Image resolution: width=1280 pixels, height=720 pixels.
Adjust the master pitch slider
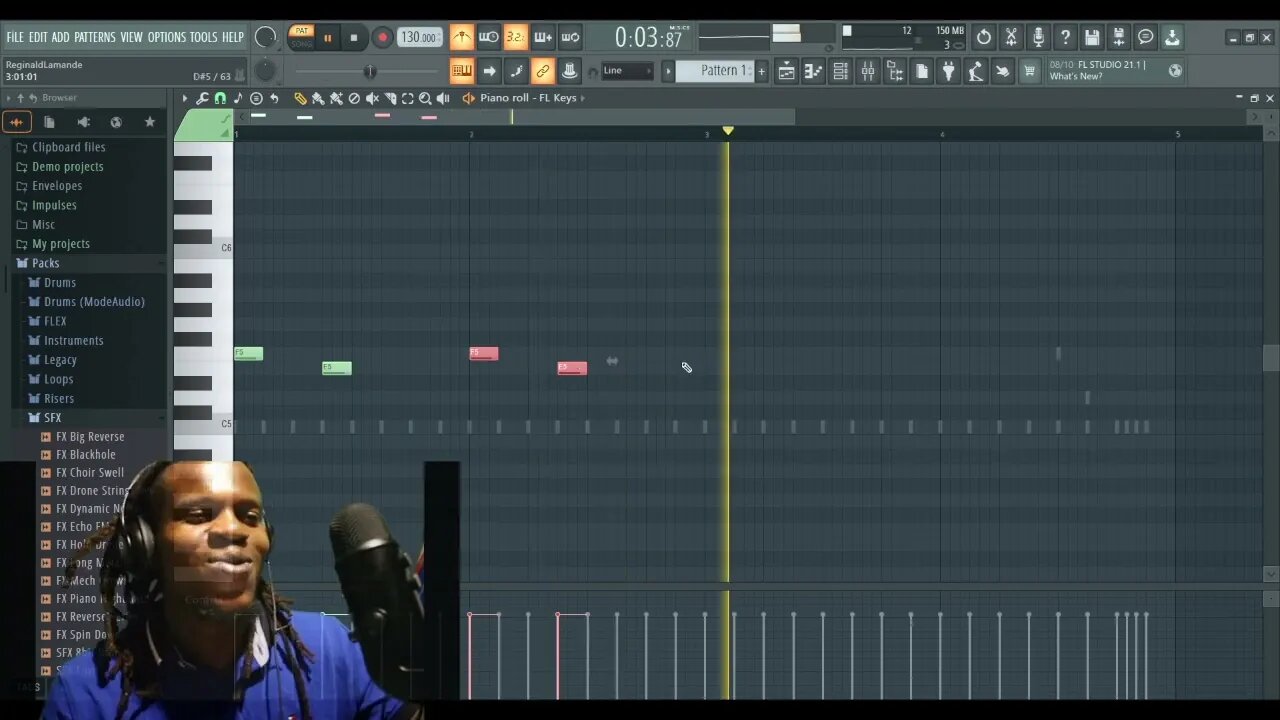[370, 71]
